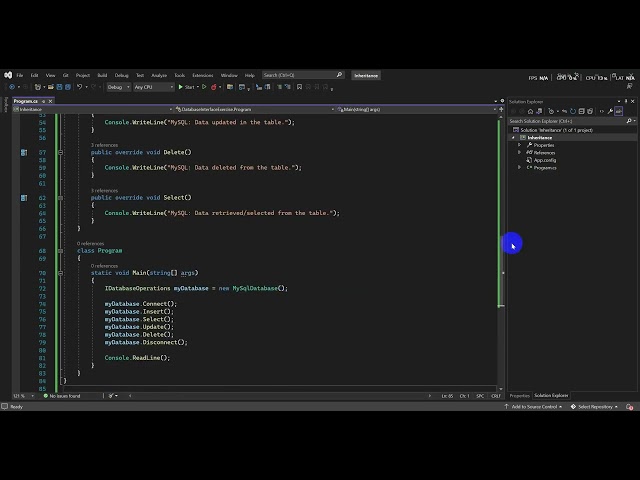
Task: Click the override indicator icon beside Delete()
Action: pos(24,152)
